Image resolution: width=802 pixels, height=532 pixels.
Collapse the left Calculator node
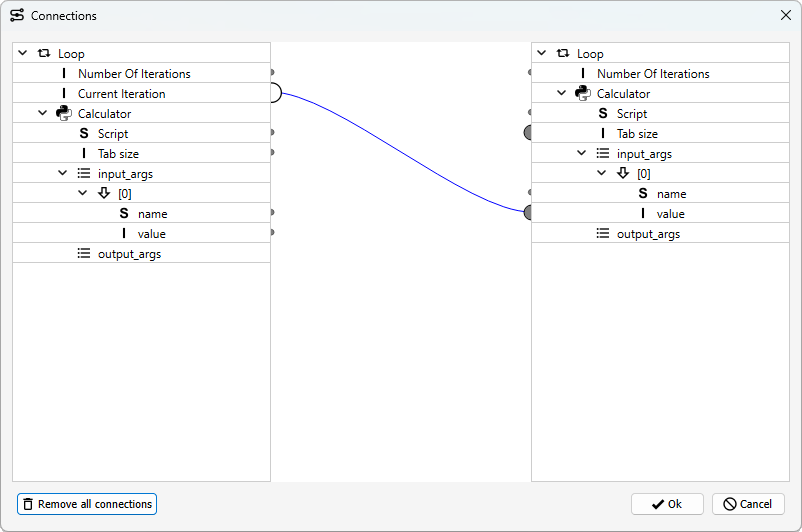42,113
